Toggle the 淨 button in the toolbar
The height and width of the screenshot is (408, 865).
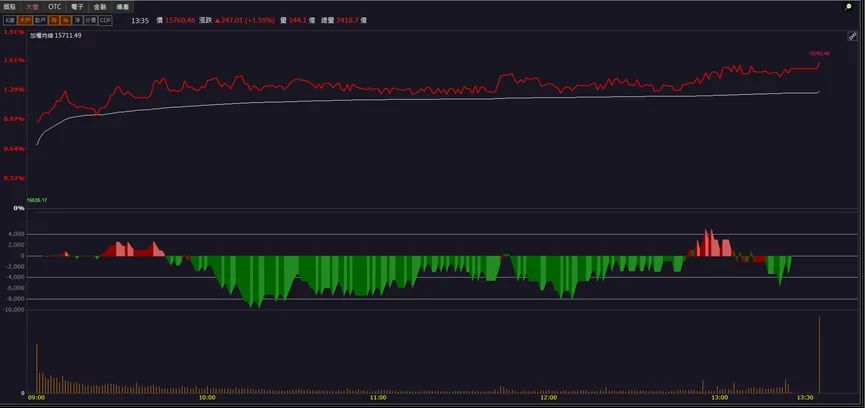tap(77, 20)
